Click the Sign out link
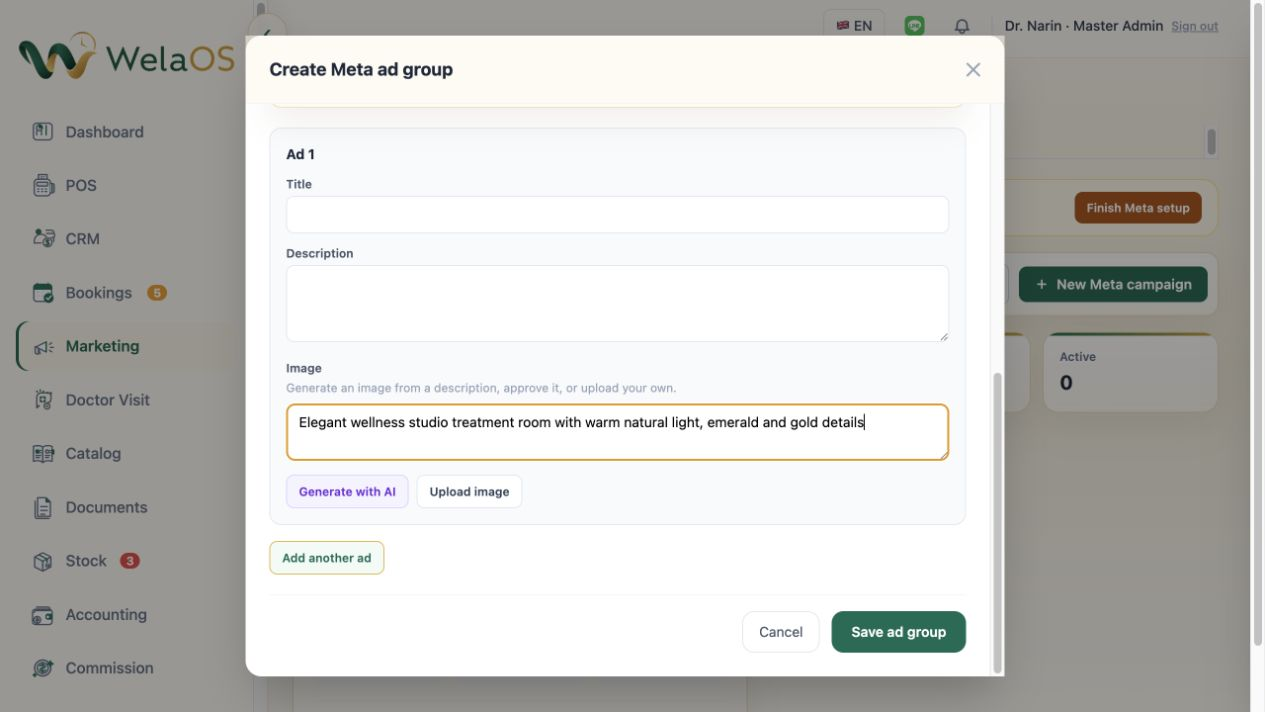Viewport: 1265px width, 712px height. point(1195,26)
